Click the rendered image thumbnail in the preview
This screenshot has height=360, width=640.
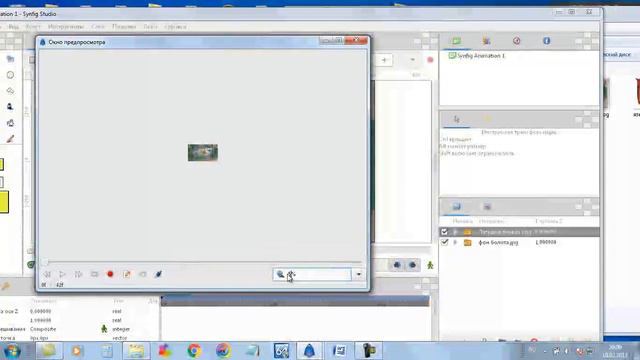(x=202, y=152)
